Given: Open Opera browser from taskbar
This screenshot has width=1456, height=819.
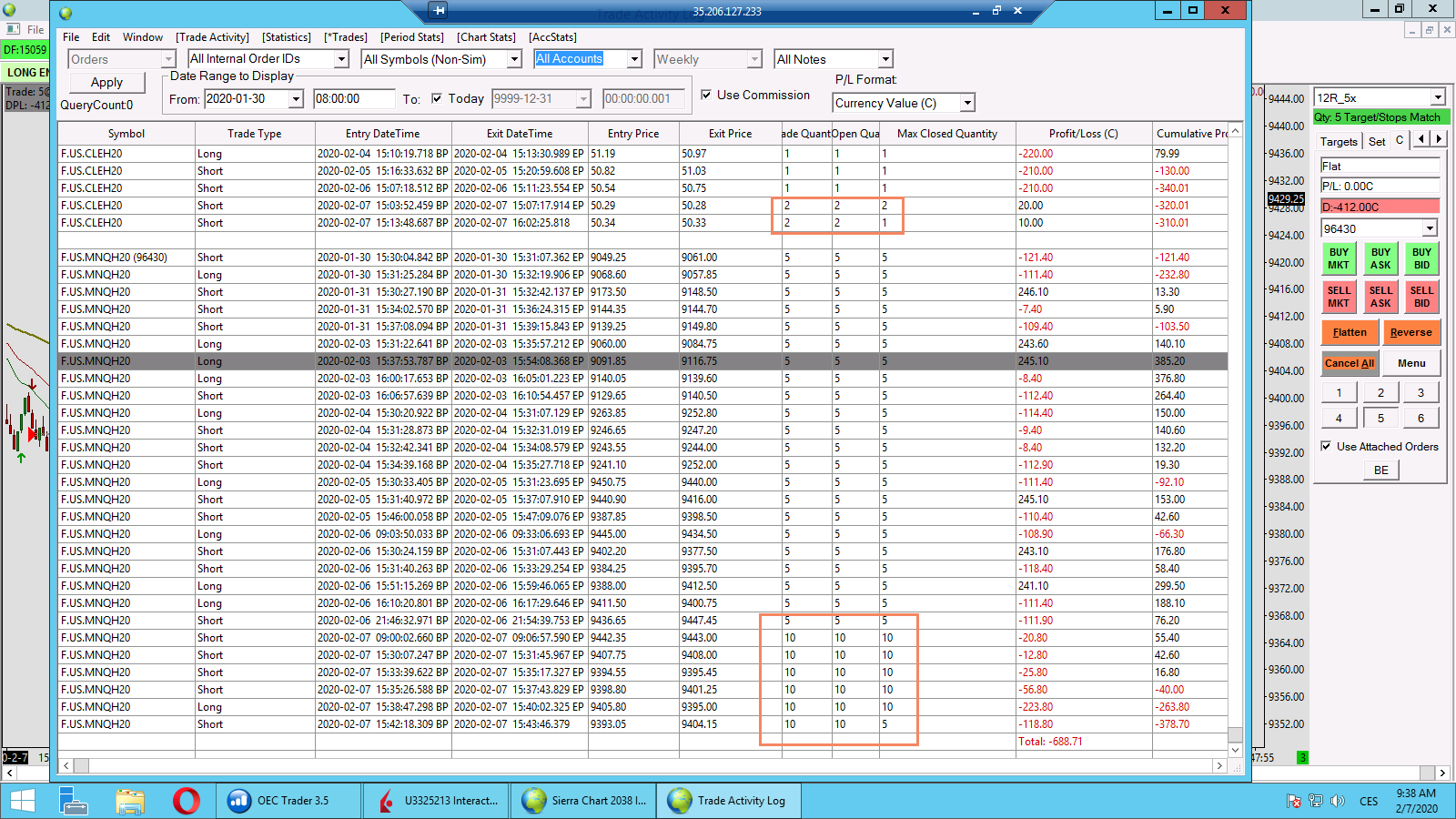Looking at the screenshot, I should [x=187, y=801].
